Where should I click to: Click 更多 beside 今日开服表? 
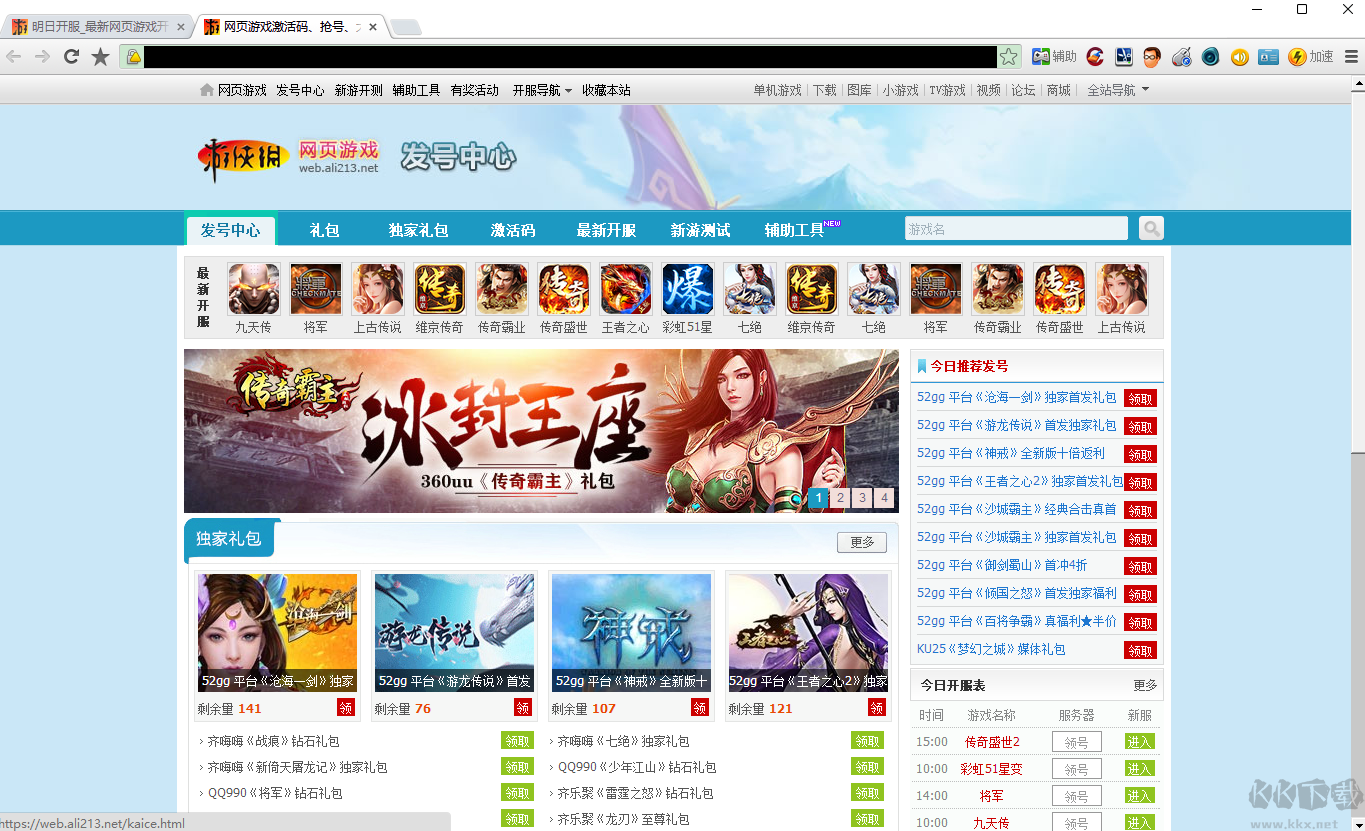1145,685
